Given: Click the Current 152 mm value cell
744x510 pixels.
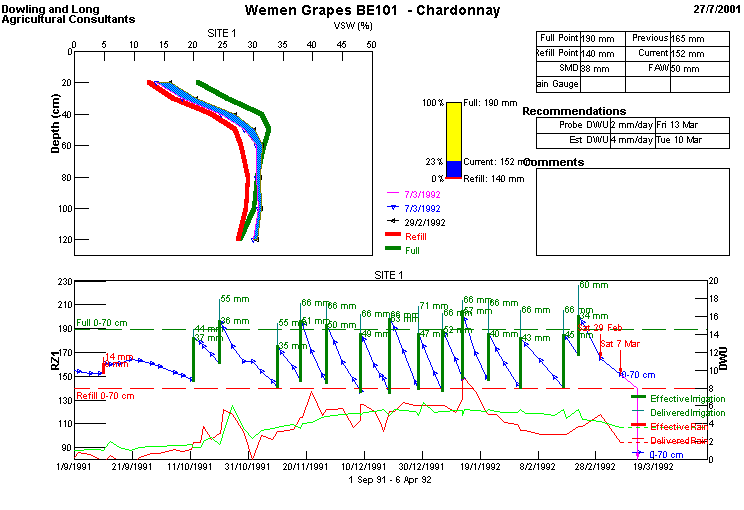Looking at the screenshot, I should coord(688,53).
